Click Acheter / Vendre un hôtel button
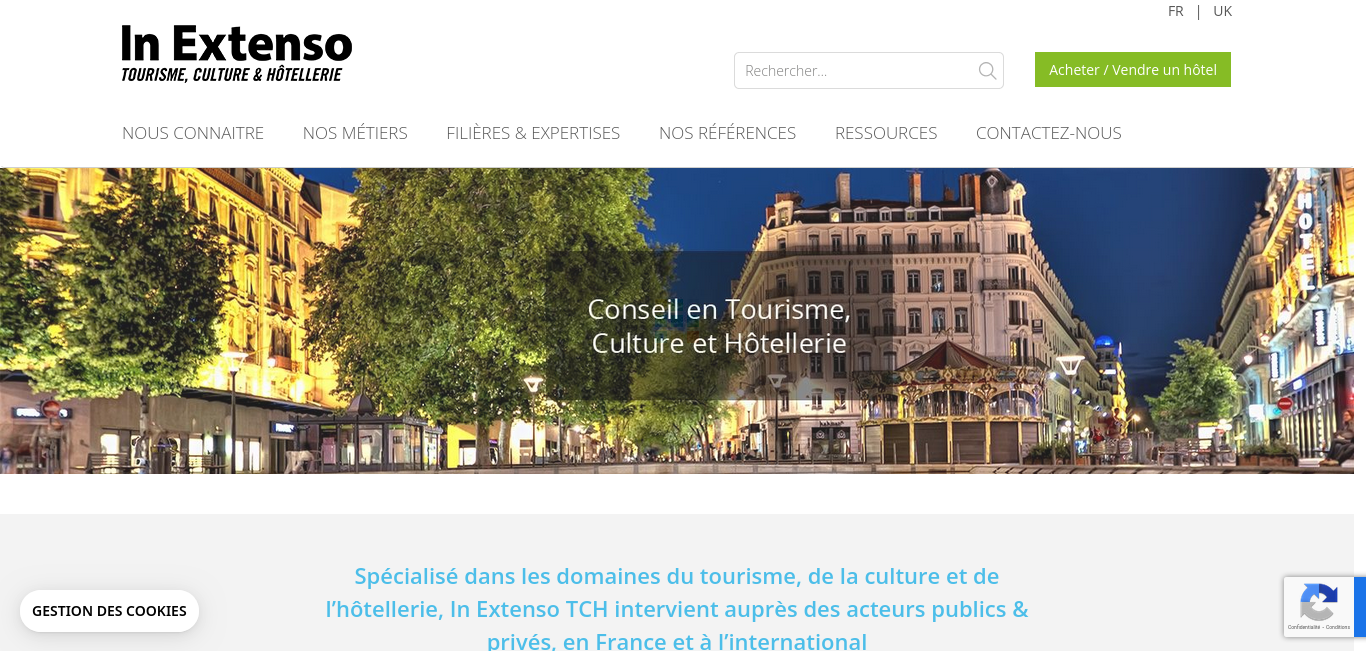This screenshot has height=651, width=1366. tap(1133, 70)
